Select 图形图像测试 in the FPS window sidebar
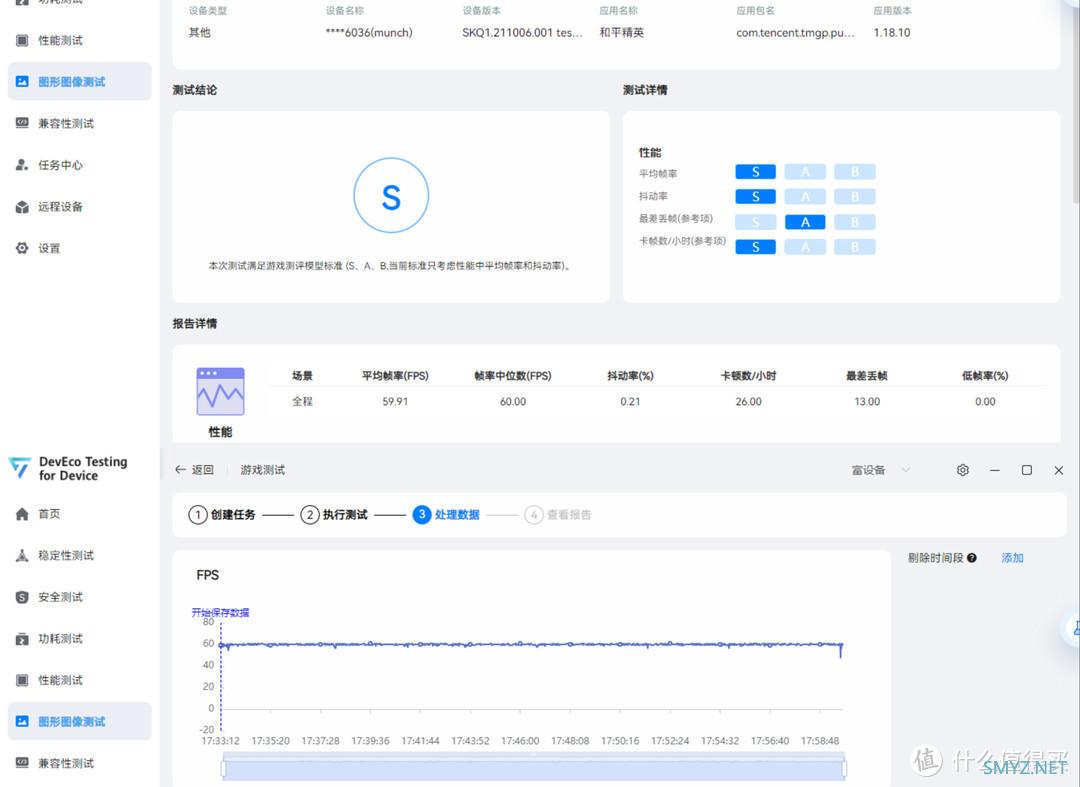The width and height of the screenshot is (1080, 787). [79, 721]
